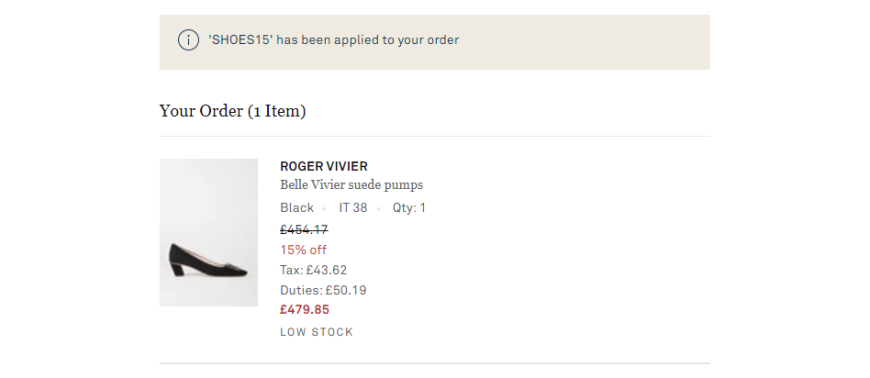Click the 15% off discount text
Viewport: 870px width, 378px height.
pyautogui.click(x=304, y=250)
